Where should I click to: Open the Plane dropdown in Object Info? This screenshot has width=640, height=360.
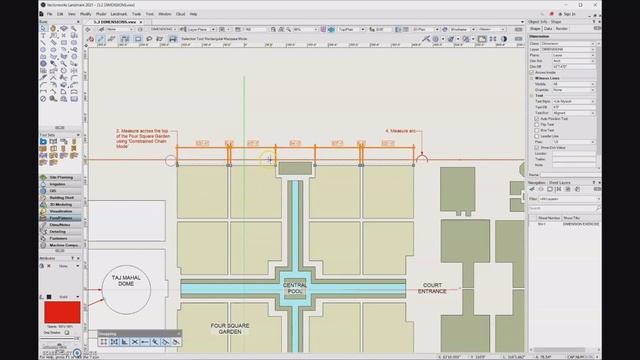573,55
